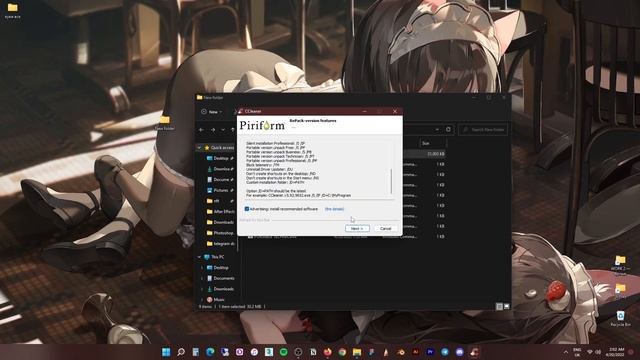This screenshot has height=360, width=640.
Task: Go up one folder level in File Explorer
Action: tap(233, 130)
